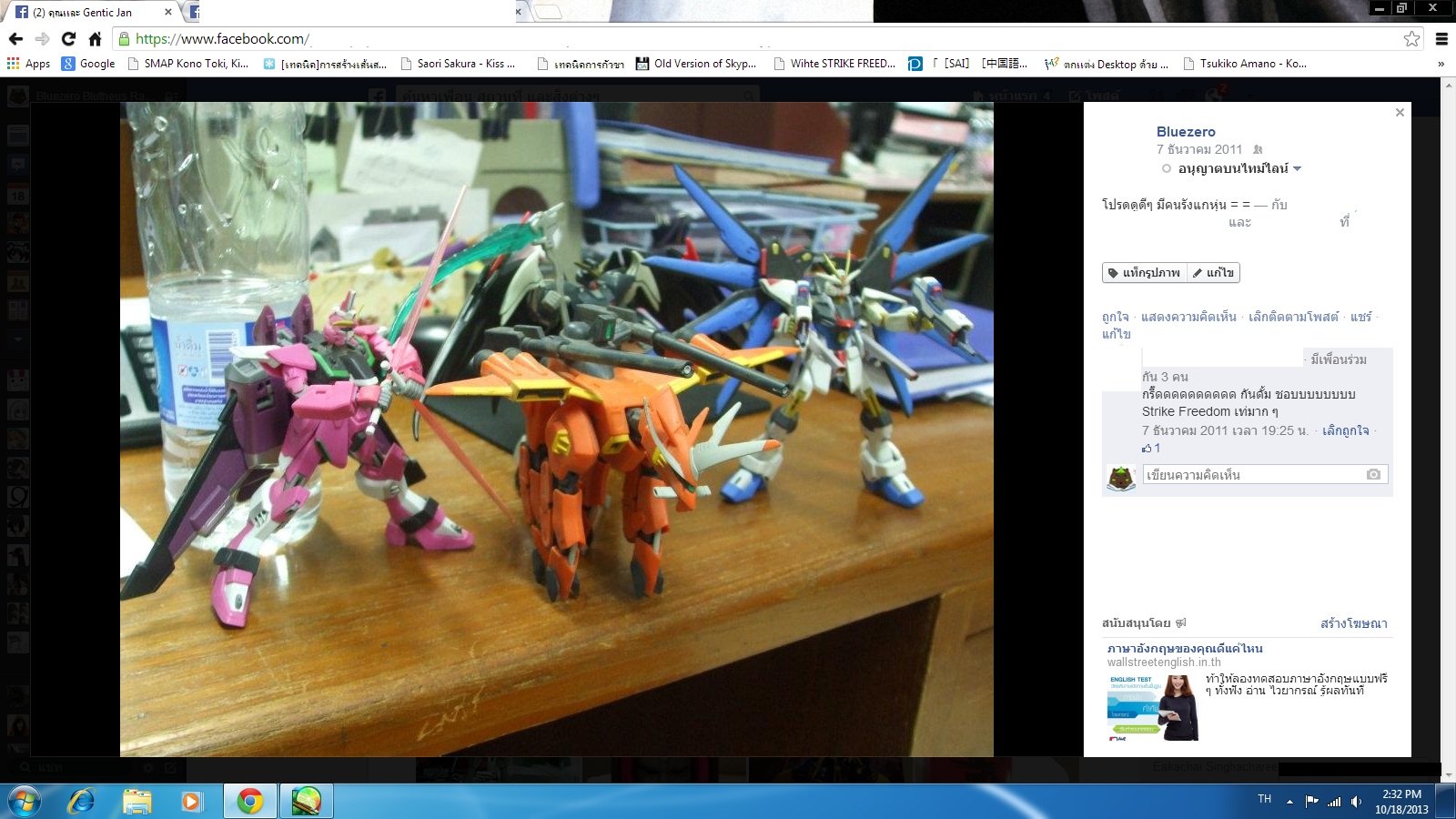1456x819 pixels.
Task: Click the แสดงความคิดเห็น comment link
Action: point(1188,317)
